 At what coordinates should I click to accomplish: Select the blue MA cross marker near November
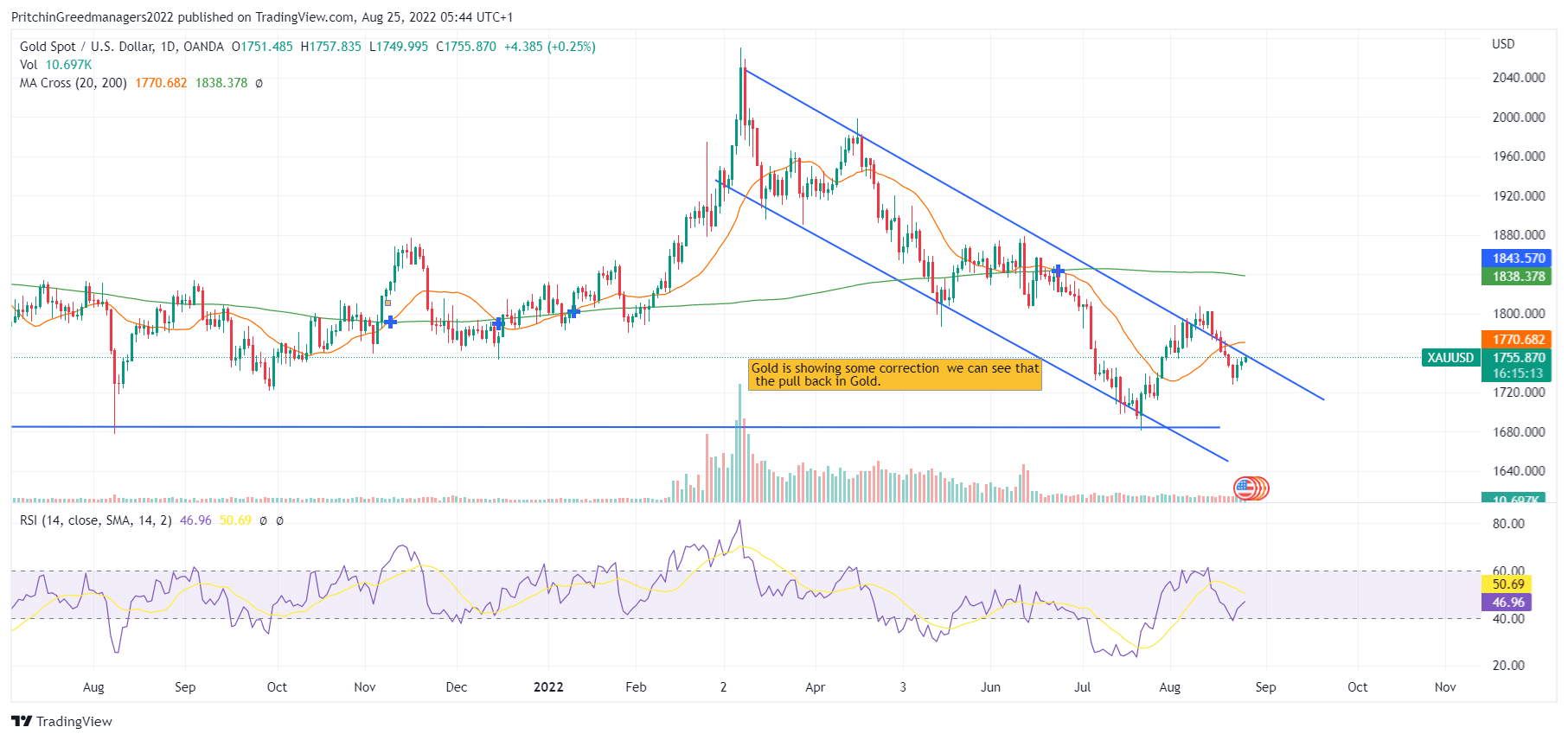tap(390, 322)
